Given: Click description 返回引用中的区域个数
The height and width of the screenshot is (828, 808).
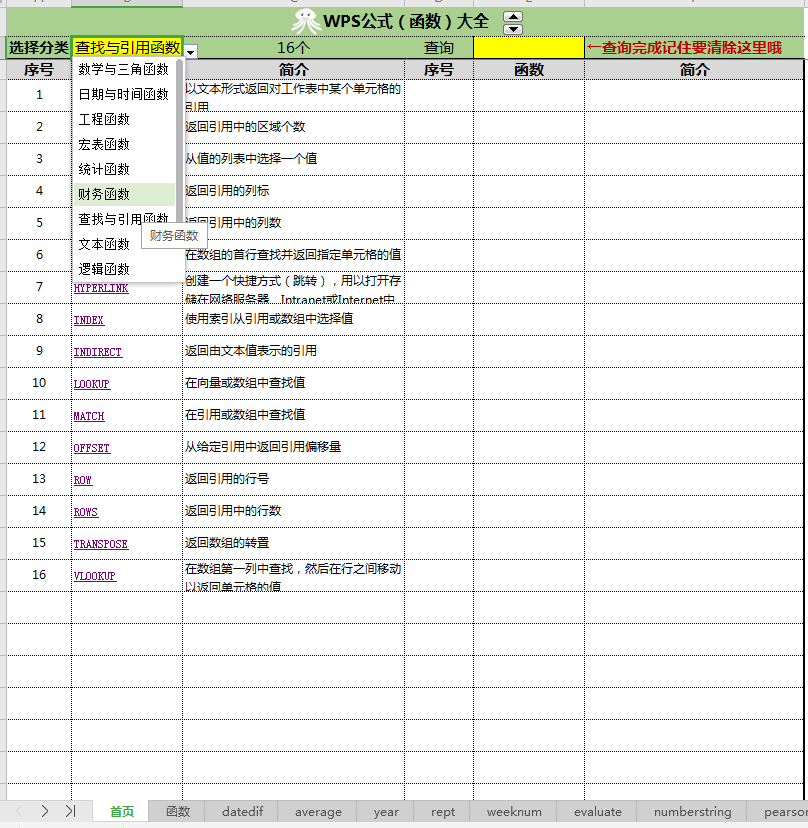Looking at the screenshot, I should point(245,127).
